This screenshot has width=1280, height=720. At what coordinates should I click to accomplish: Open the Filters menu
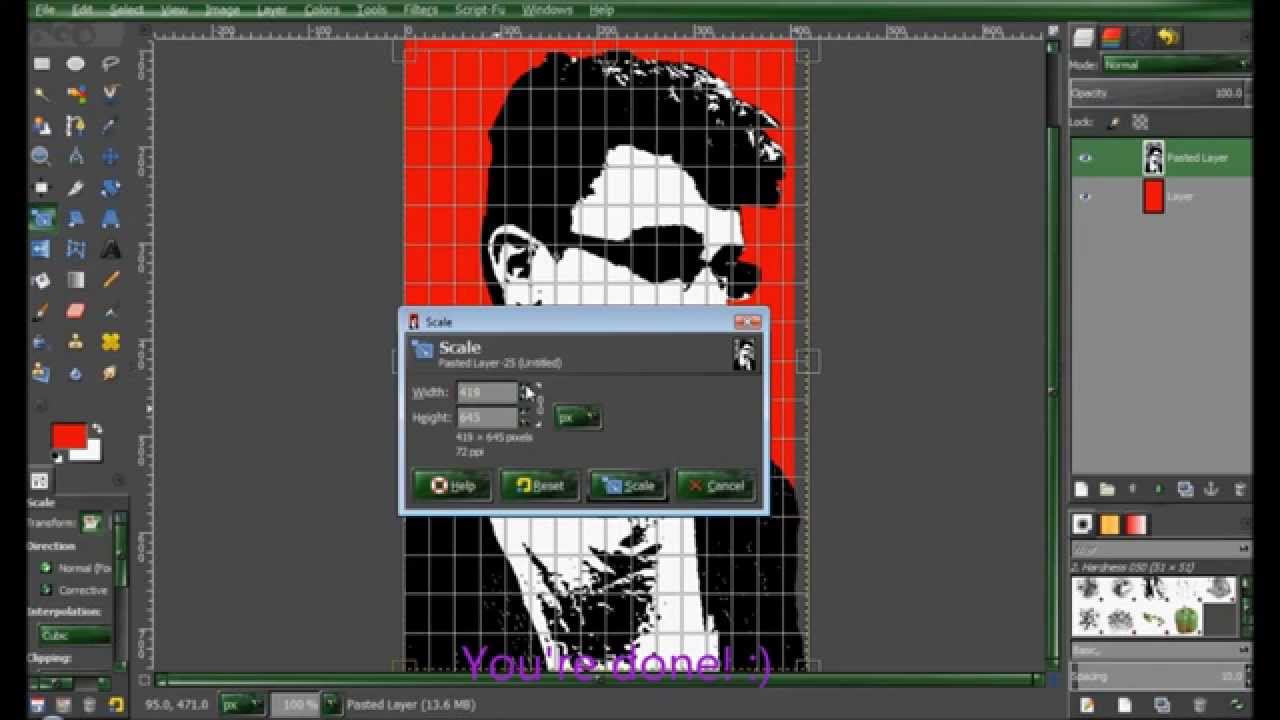(421, 10)
